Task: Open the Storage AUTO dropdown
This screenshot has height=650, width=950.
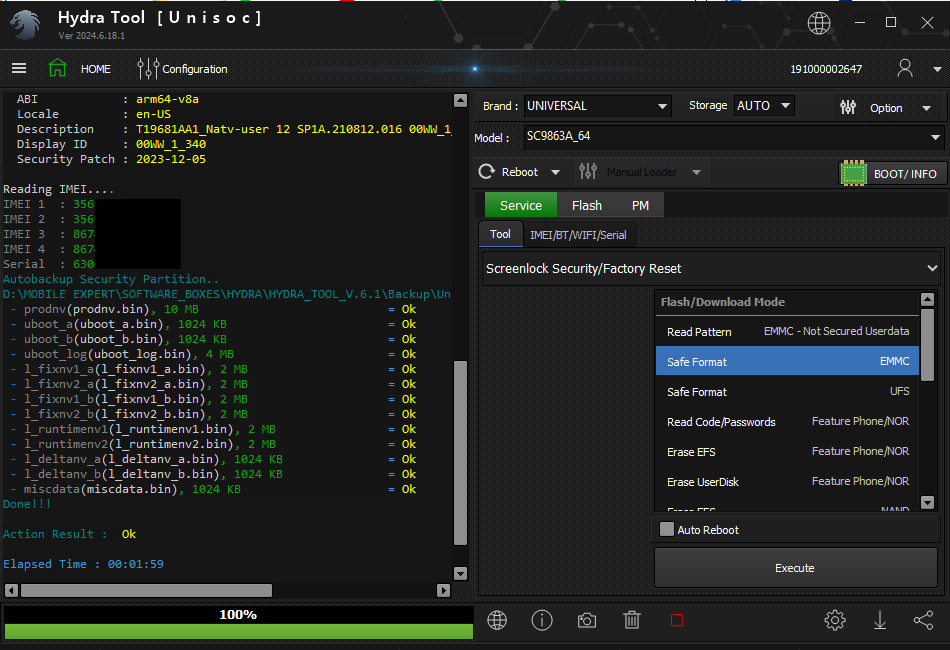Action: 763,106
